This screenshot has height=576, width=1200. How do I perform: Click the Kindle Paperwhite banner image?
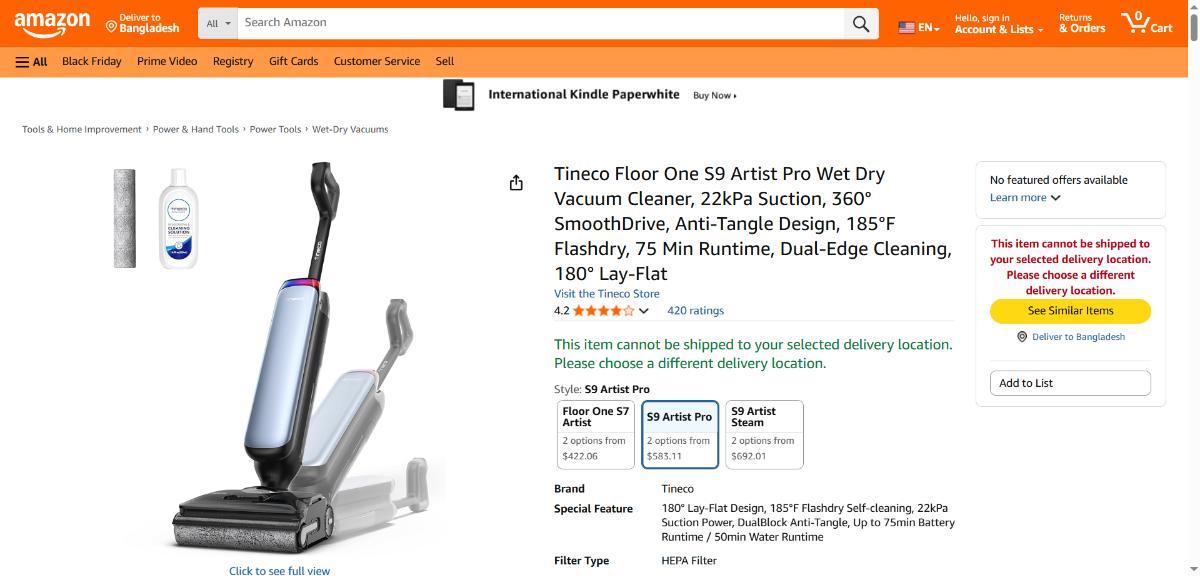tap(459, 95)
